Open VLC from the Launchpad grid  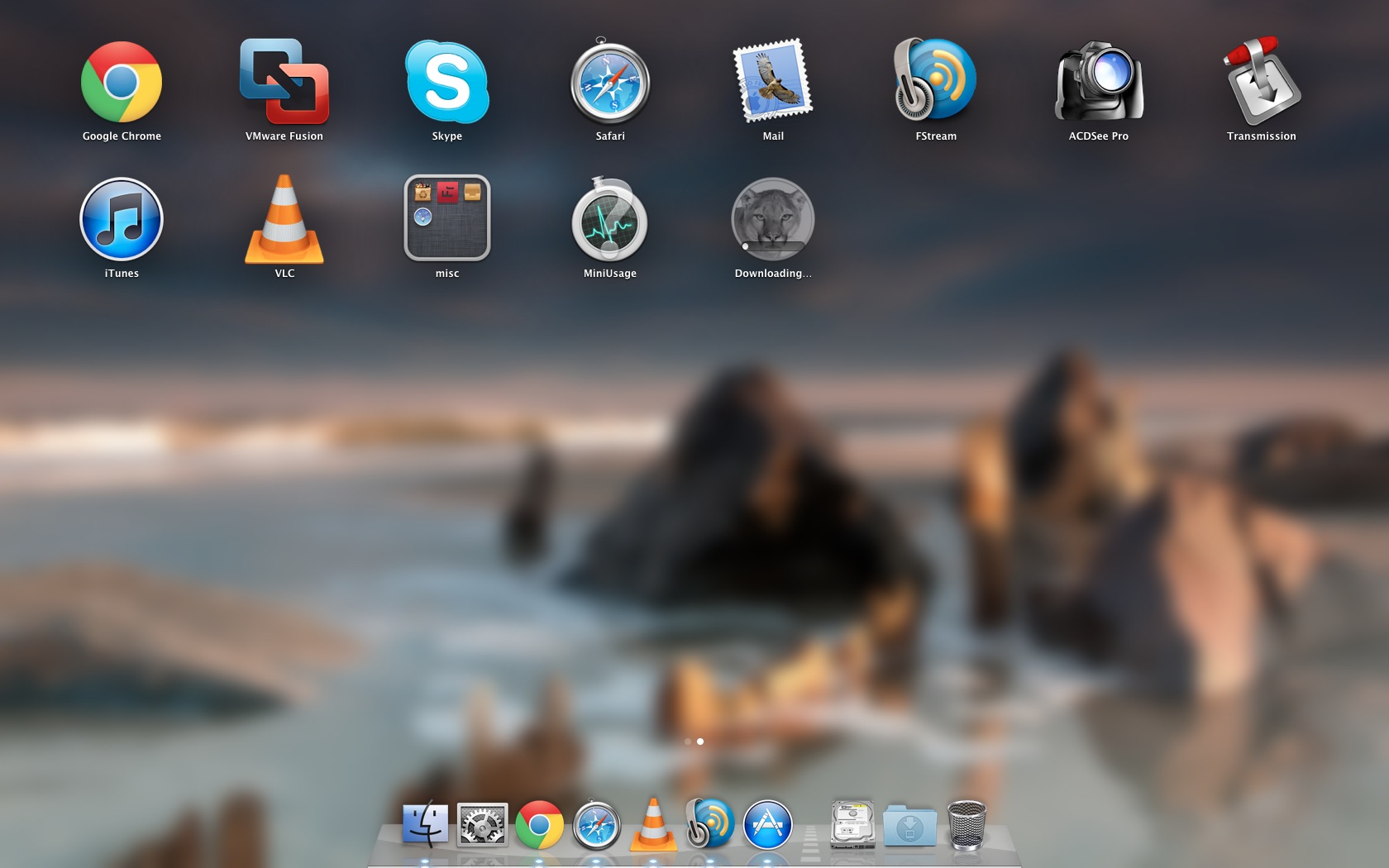click(x=284, y=219)
